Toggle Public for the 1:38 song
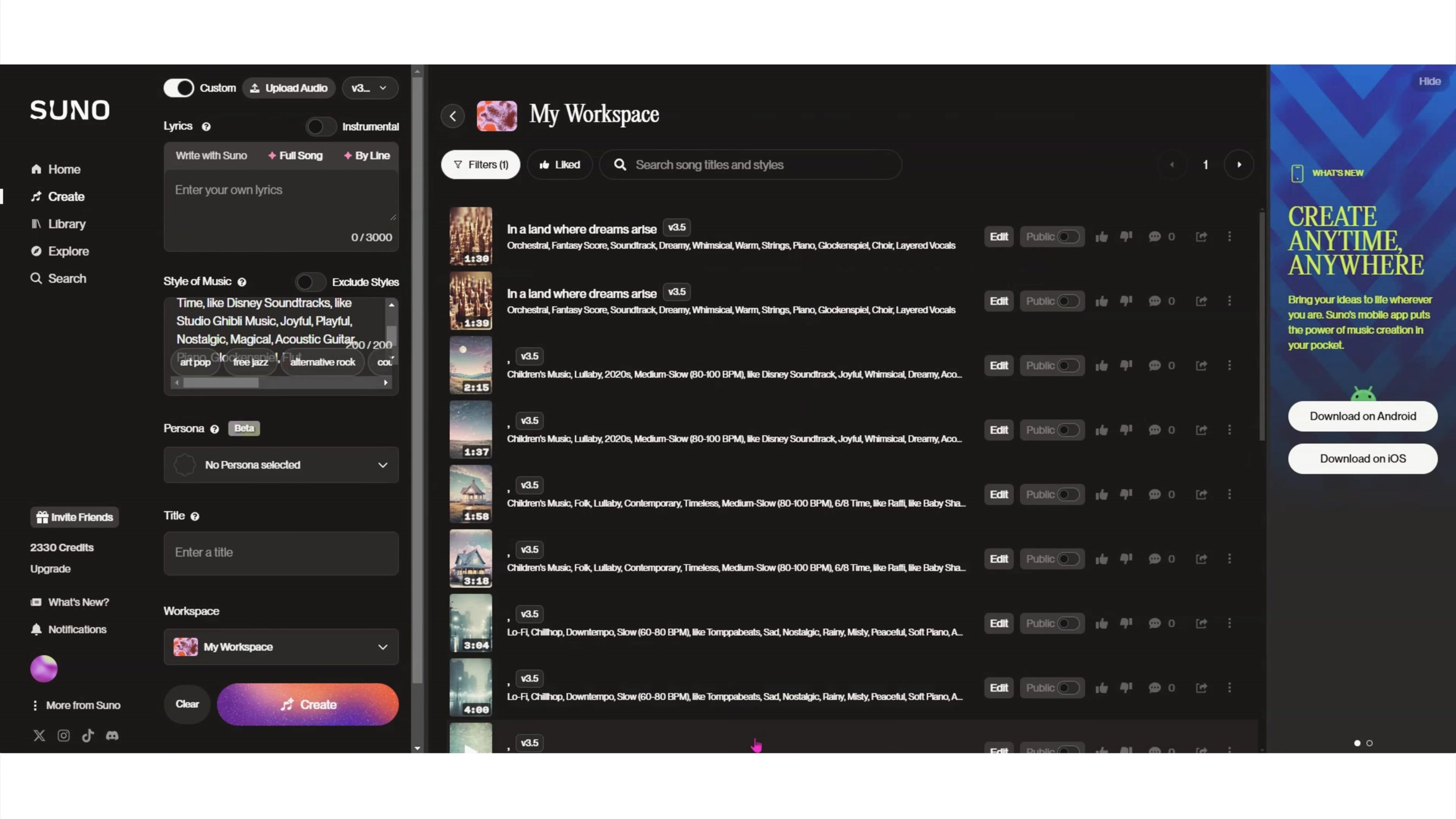This screenshot has height=819, width=1456. click(x=1068, y=237)
